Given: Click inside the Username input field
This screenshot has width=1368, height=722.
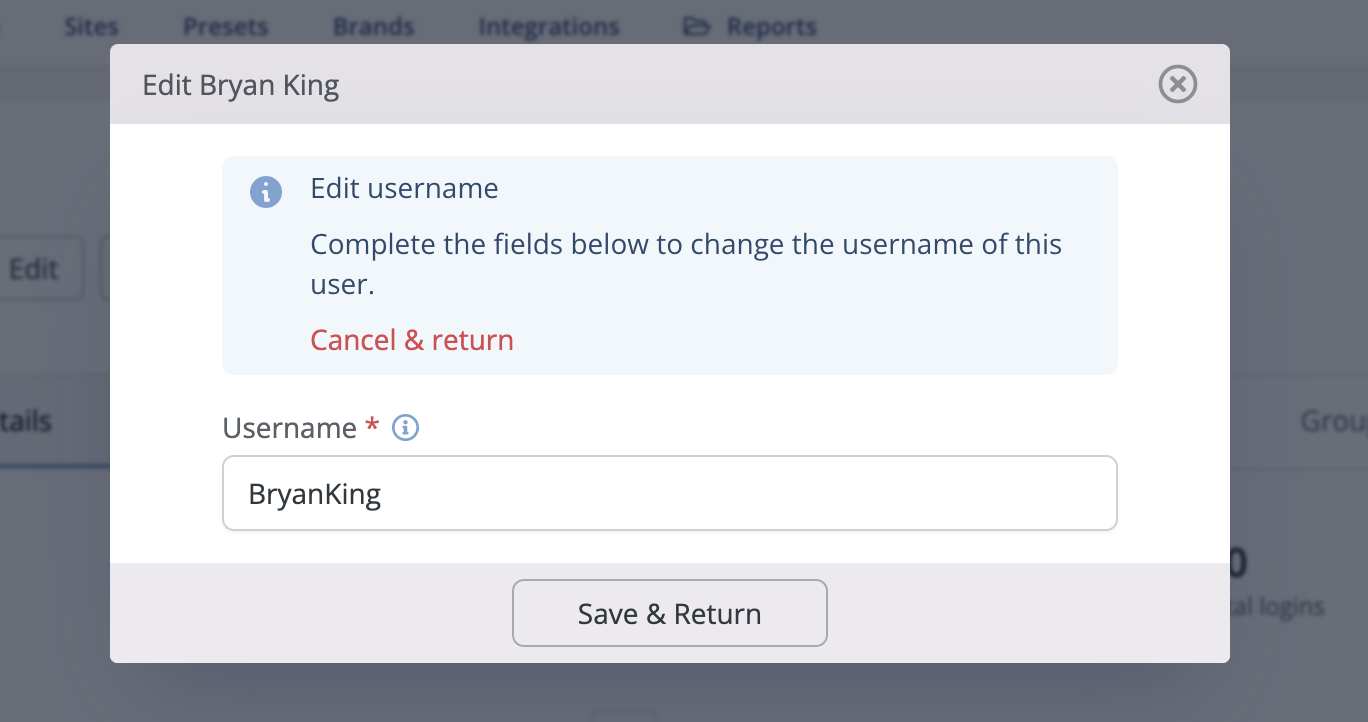Looking at the screenshot, I should (669, 492).
